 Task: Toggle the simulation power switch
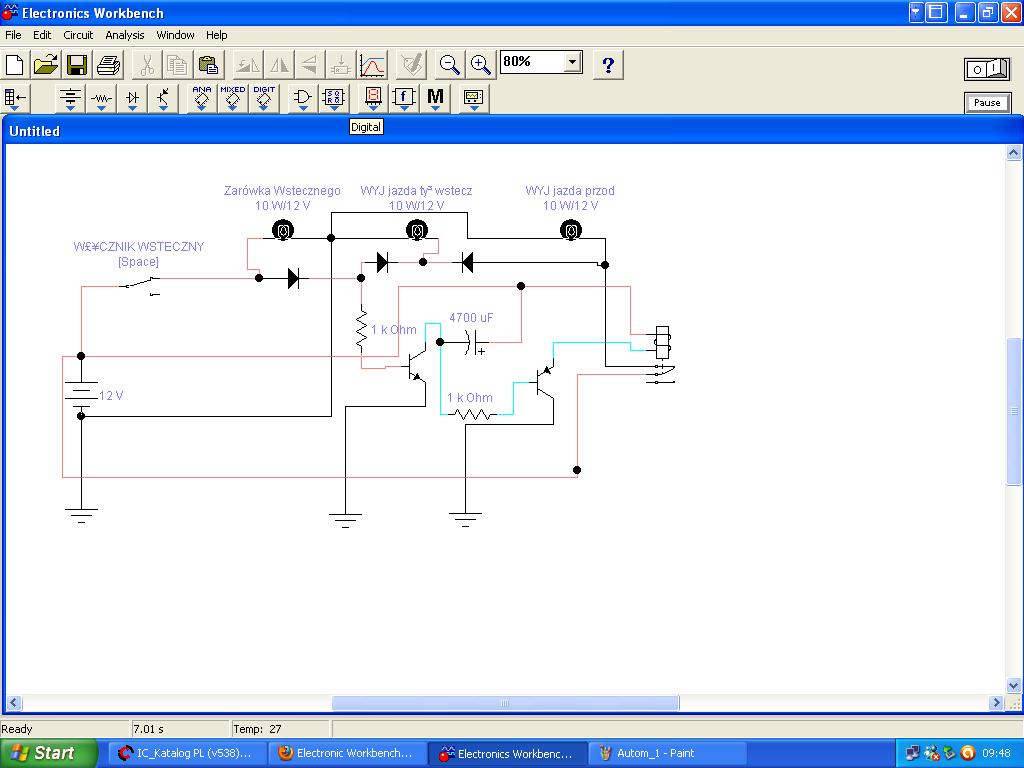[987, 69]
